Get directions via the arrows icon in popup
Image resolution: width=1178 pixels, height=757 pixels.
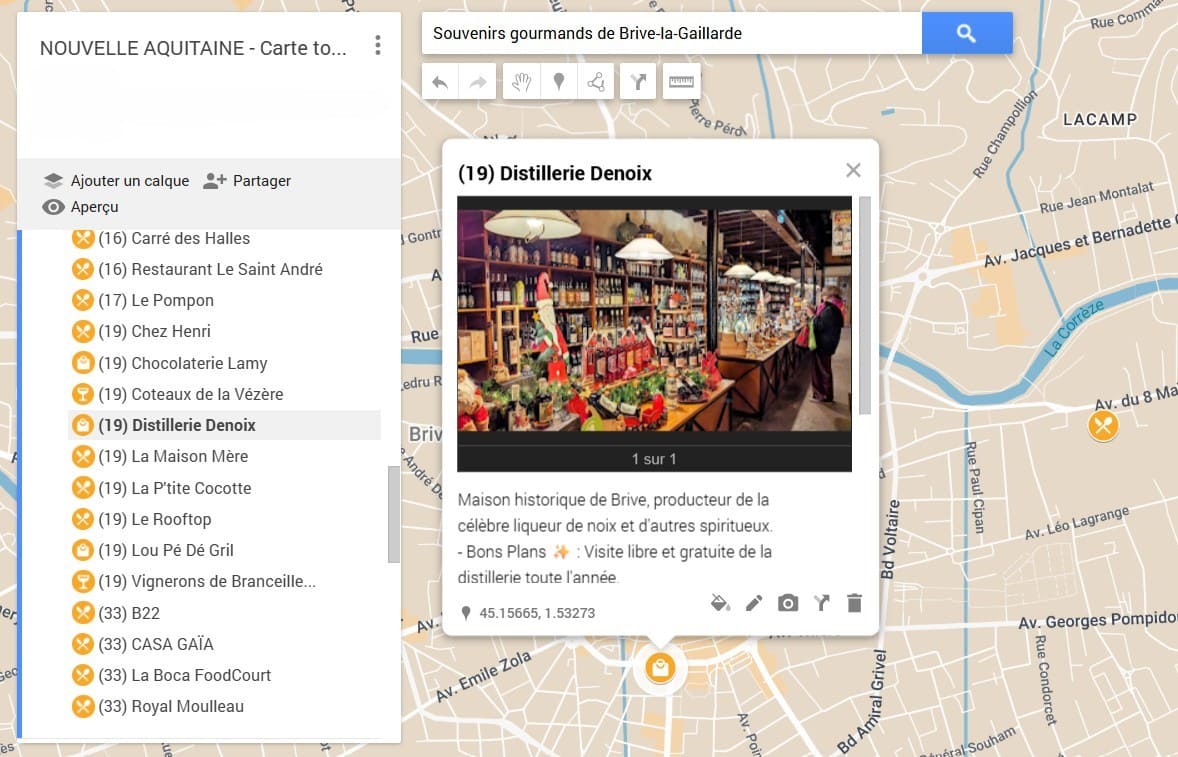[821, 603]
